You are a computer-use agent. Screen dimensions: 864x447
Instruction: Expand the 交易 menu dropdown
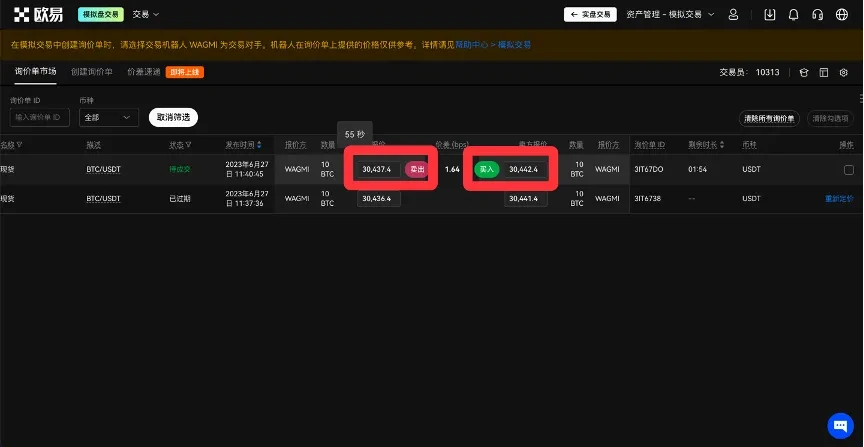tap(146, 15)
